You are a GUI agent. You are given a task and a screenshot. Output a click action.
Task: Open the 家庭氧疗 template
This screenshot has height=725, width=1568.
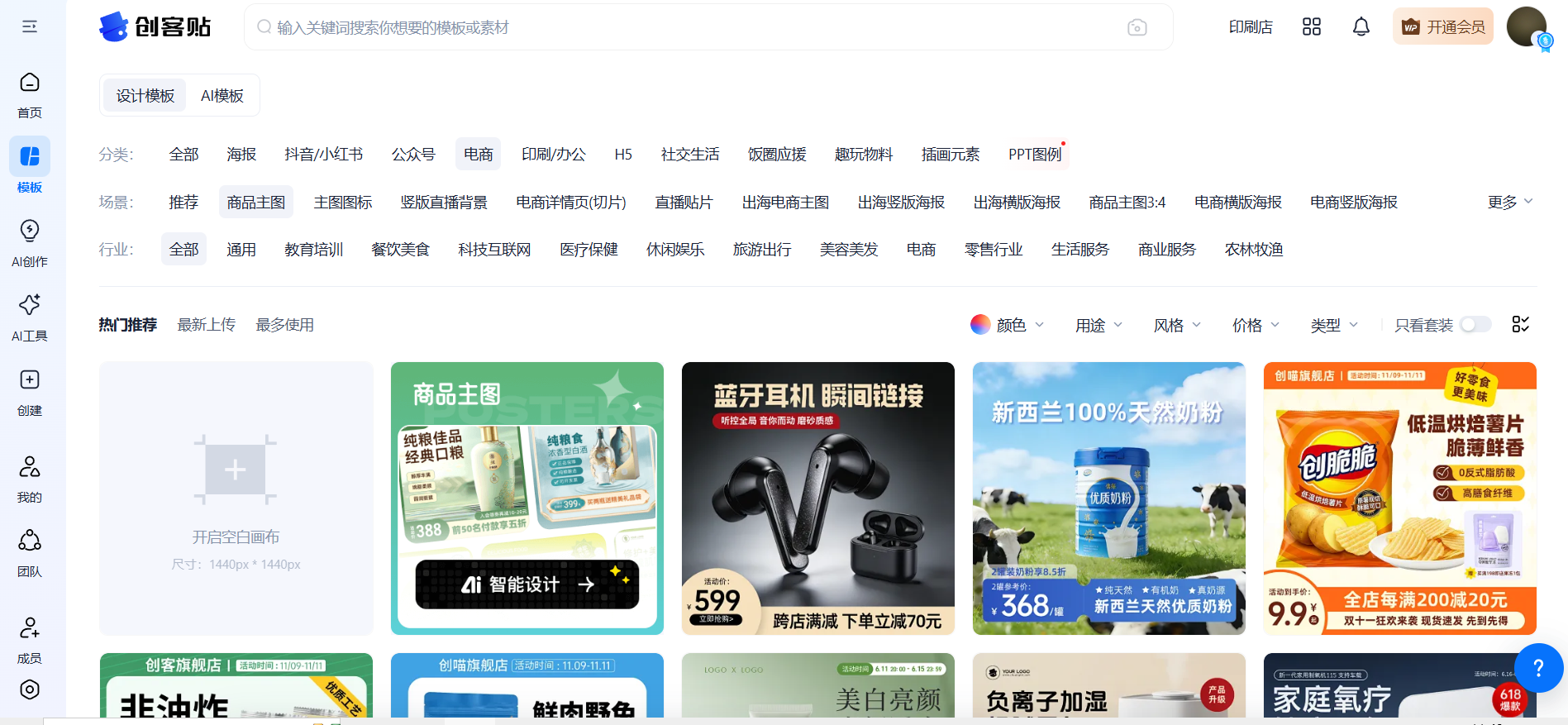coord(1400,685)
